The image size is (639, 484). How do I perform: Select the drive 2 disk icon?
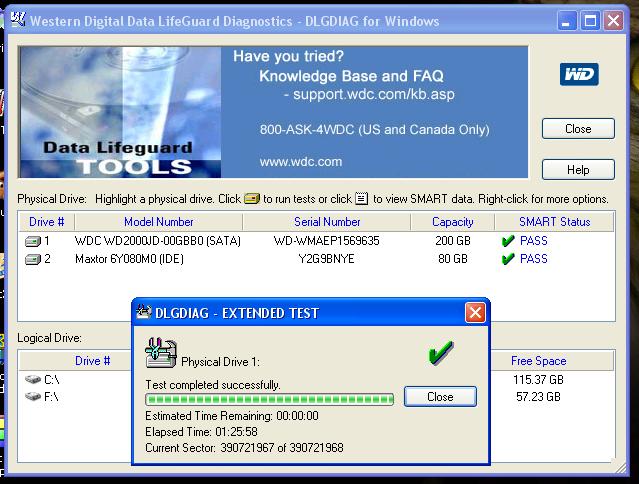click(33, 259)
